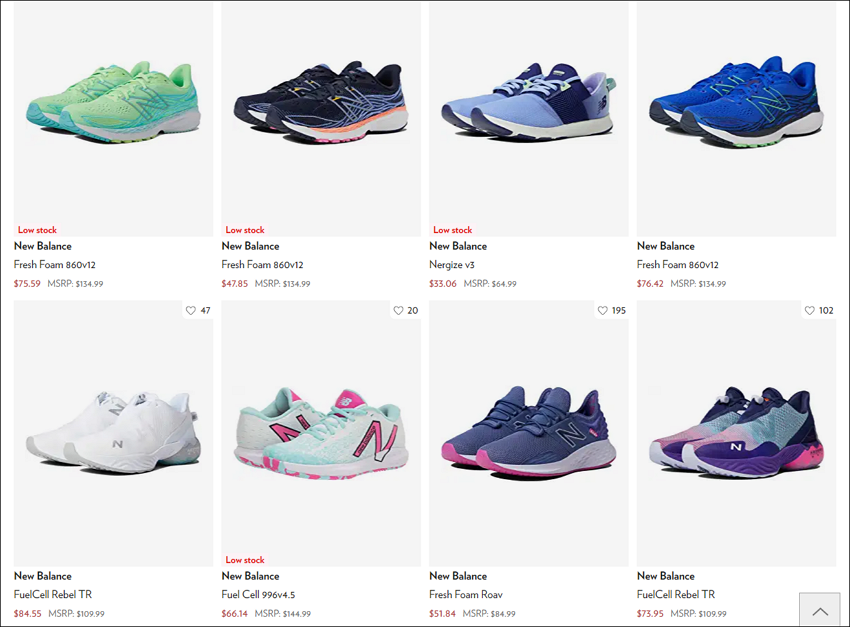Click heart icon on Fuel Cell 996v4.5 with 20 likes

(398, 311)
